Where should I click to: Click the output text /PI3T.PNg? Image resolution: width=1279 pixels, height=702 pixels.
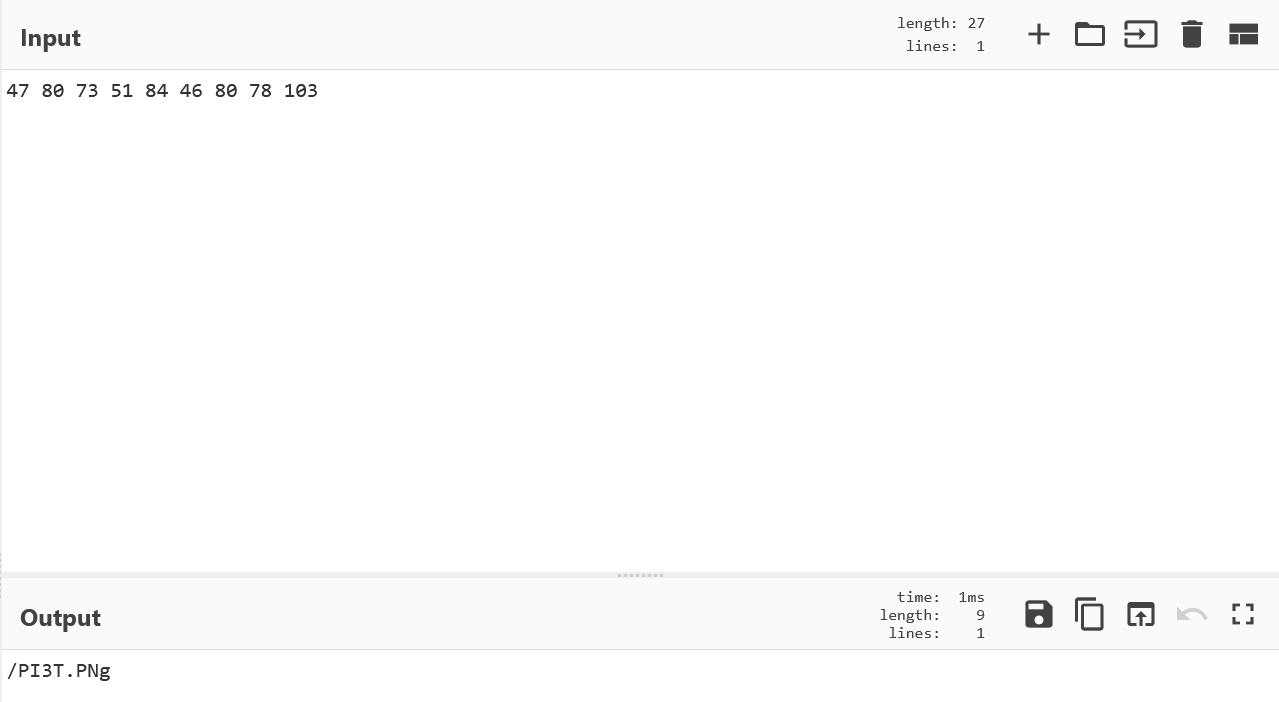click(x=59, y=671)
